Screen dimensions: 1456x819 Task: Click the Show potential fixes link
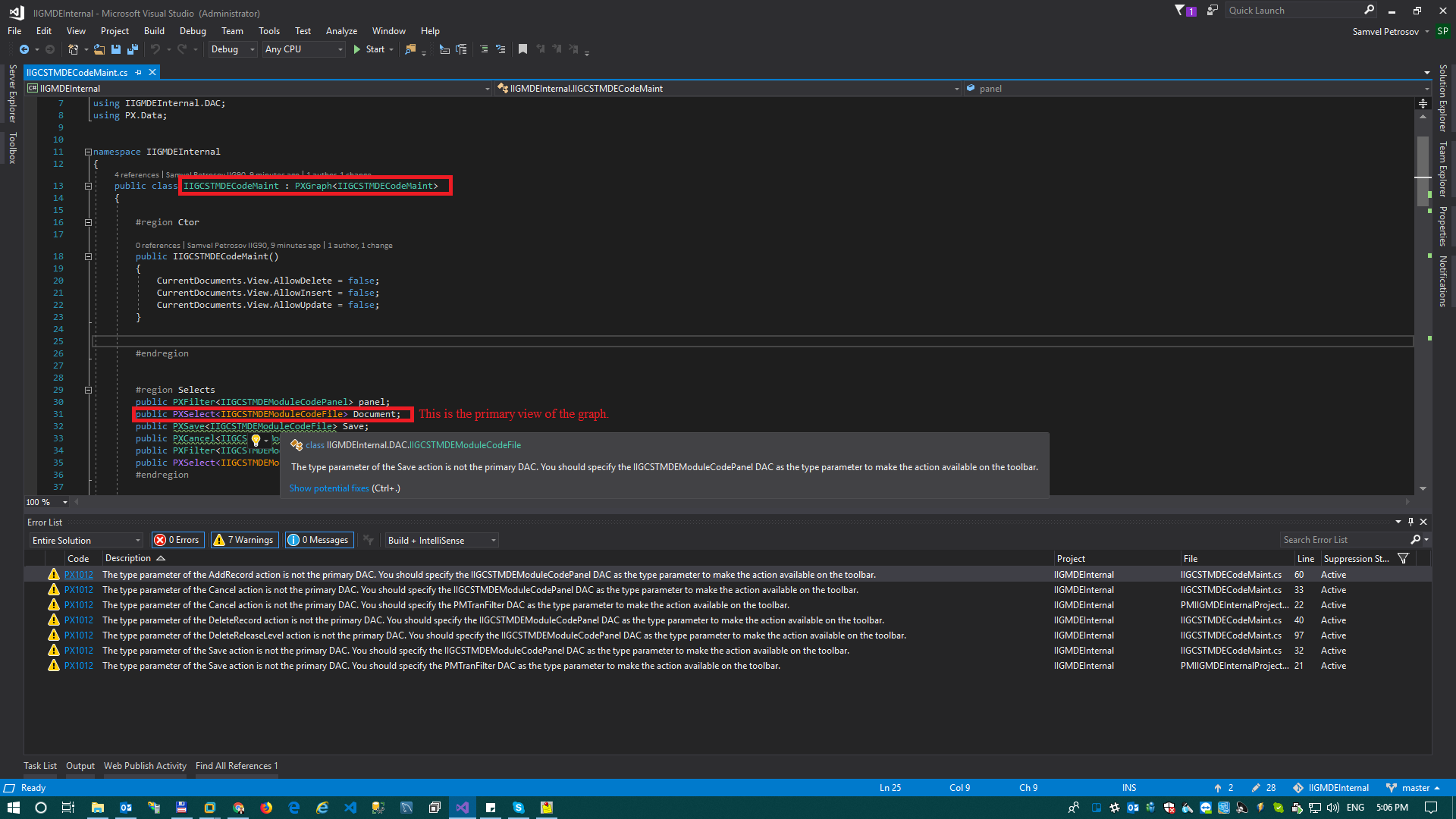[328, 488]
